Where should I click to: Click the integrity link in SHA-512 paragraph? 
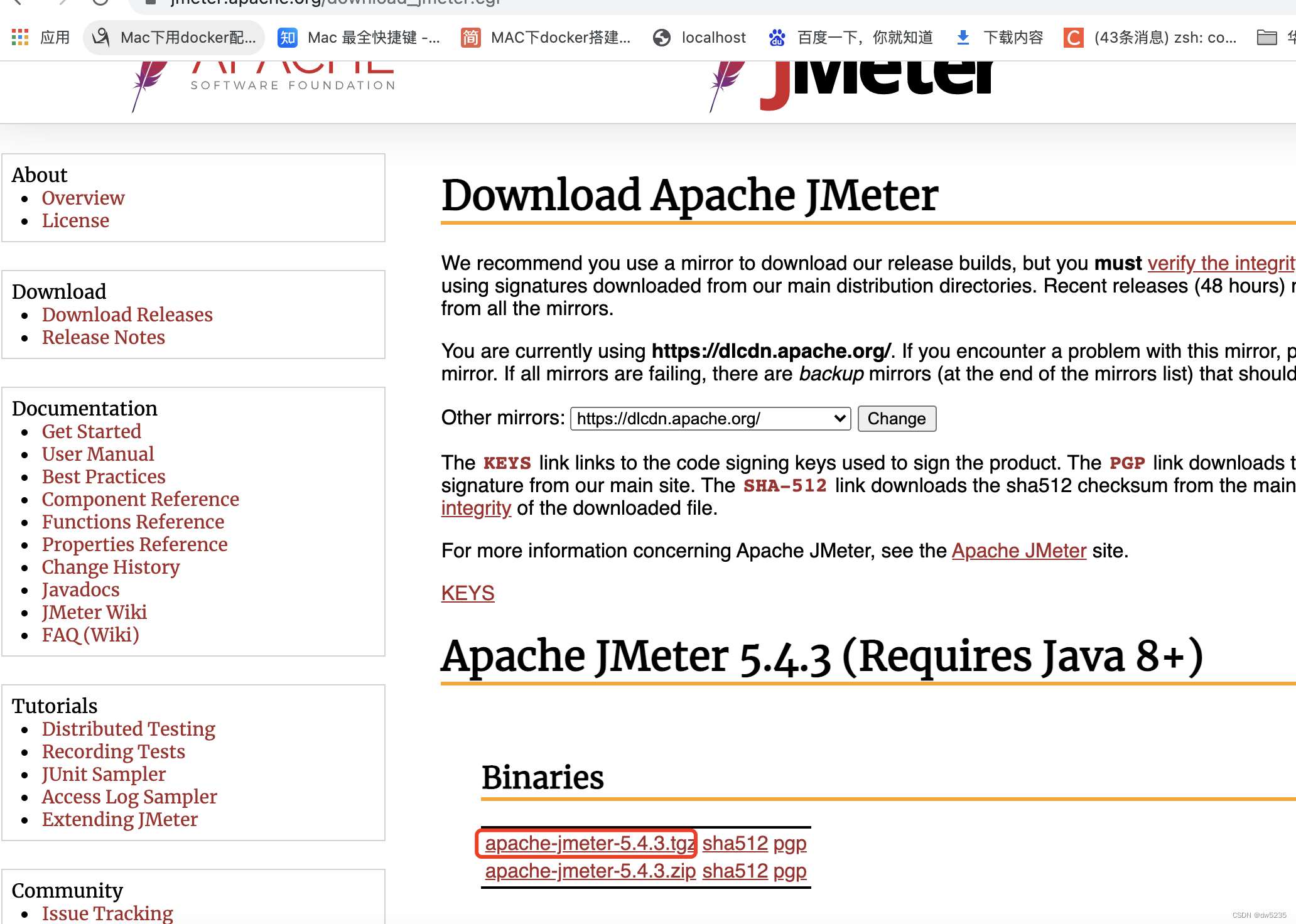coord(476,508)
